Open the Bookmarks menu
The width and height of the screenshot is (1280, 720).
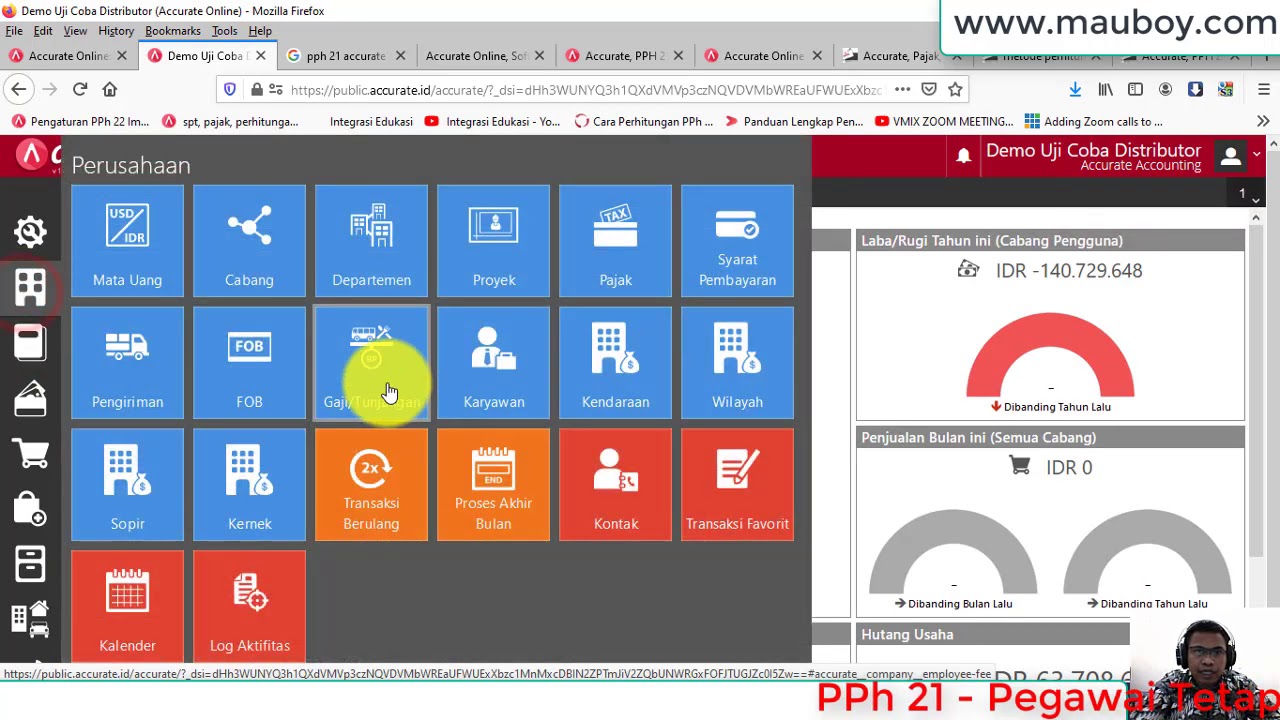tap(173, 31)
